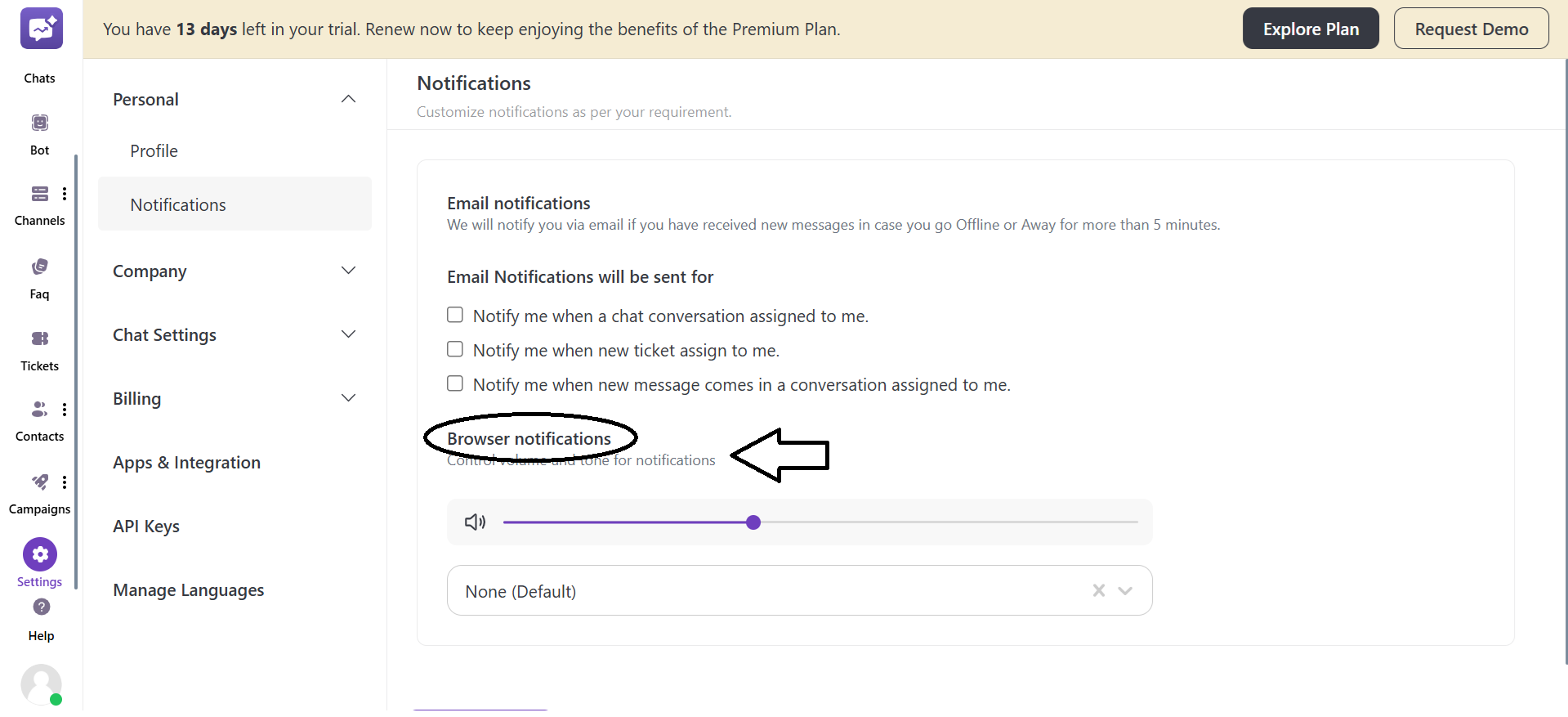Click the volume speaker icon
The image size is (1568, 717).
point(475,522)
